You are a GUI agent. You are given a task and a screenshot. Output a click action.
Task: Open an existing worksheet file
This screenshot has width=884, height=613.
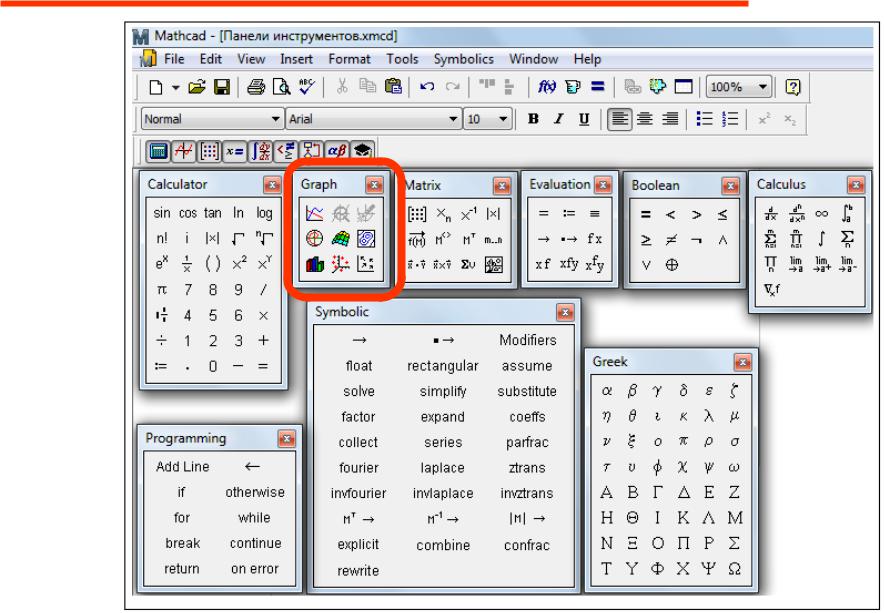197,87
